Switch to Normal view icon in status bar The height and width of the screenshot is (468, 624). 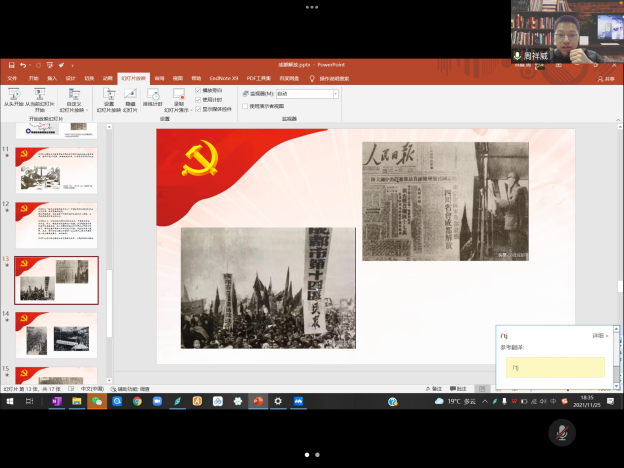coord(482,389)
